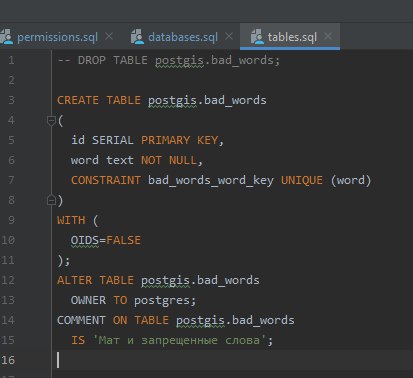Image resolution: width=413 pixels, height=378 pixels.
Task: Click line number 1 in gutter
Action: (x=11, y=60)
